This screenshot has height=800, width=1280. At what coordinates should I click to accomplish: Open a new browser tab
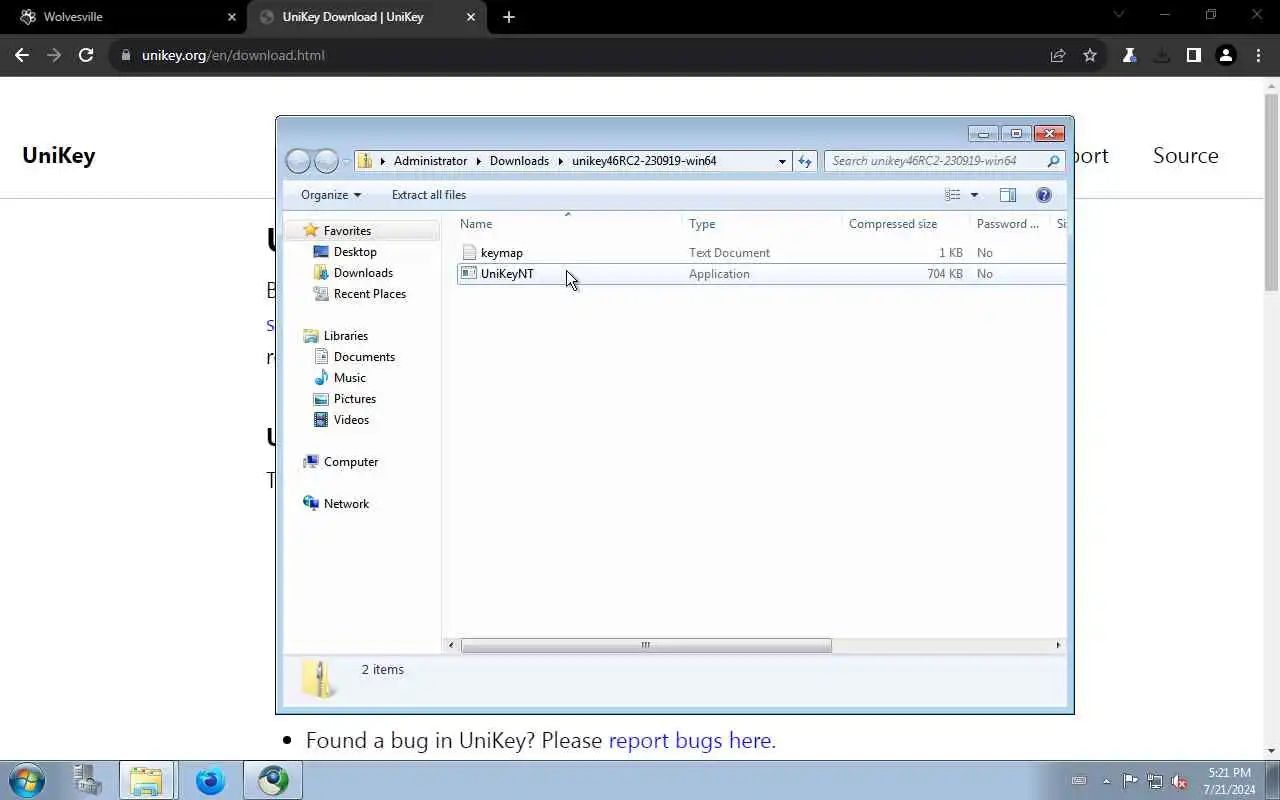[509, 17]
